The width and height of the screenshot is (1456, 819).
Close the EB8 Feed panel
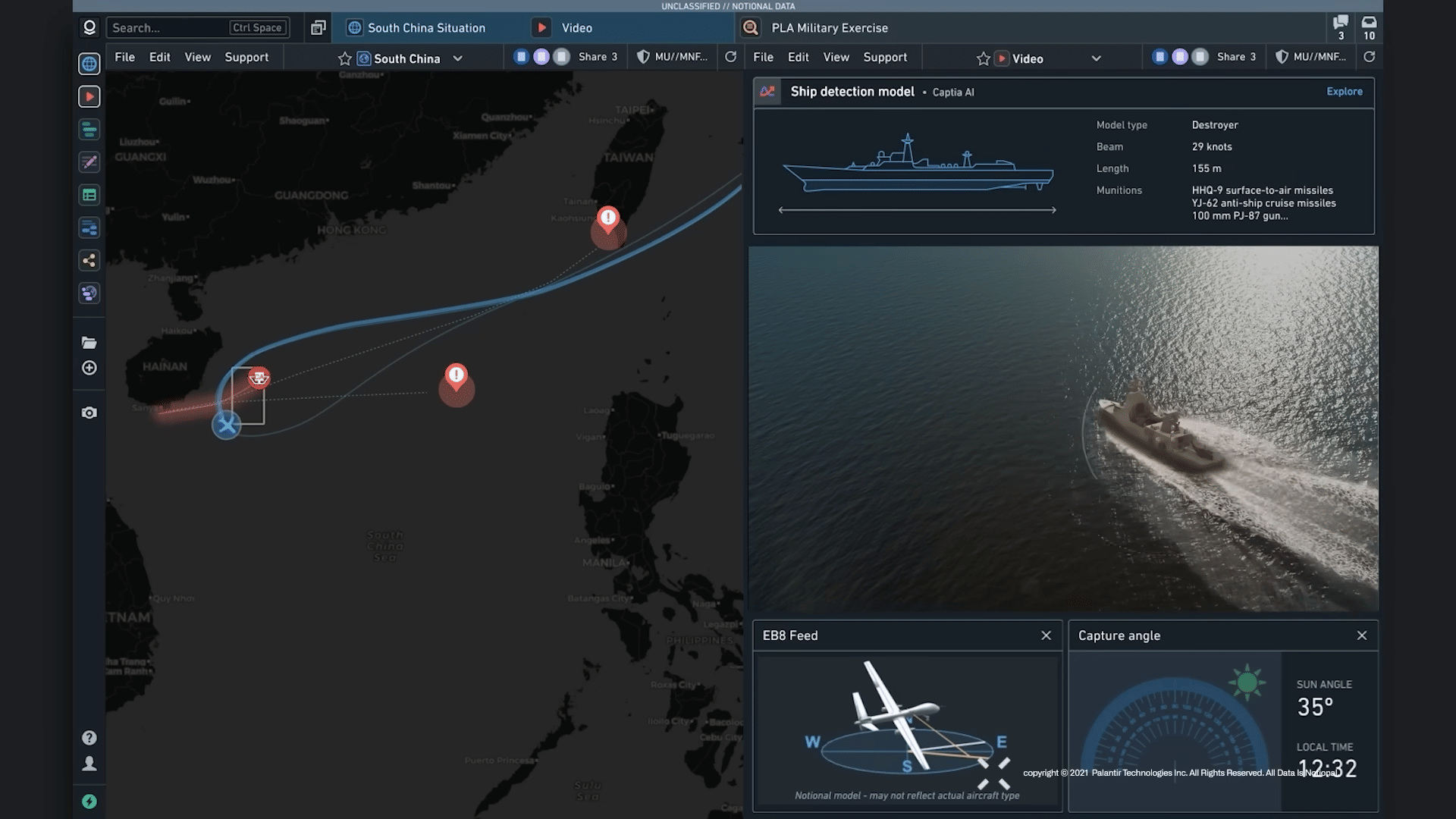click(1046, 635)
